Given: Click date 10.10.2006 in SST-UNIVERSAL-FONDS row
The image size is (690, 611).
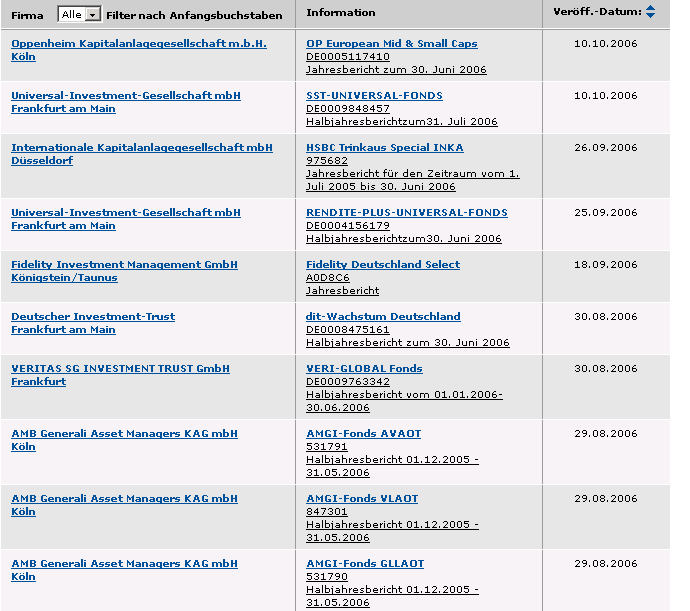Looking at the screenshot, I should (x=606, y=96).
